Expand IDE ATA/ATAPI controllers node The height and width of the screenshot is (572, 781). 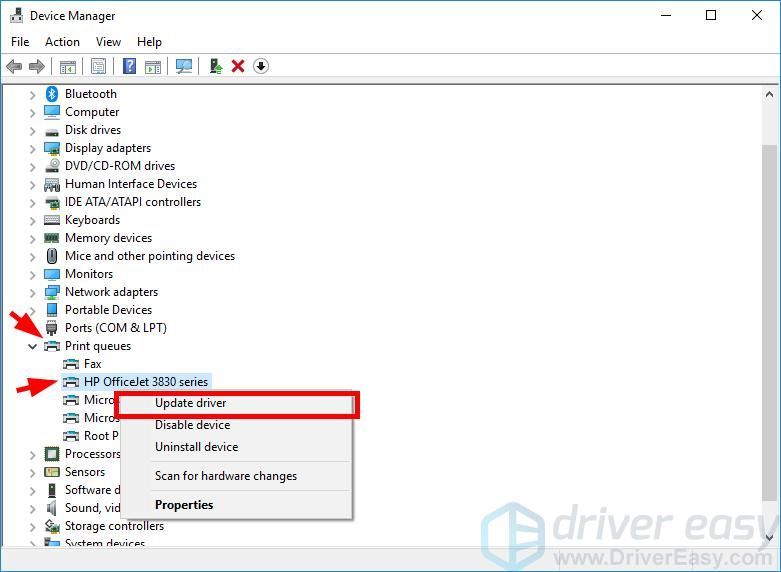32,203
